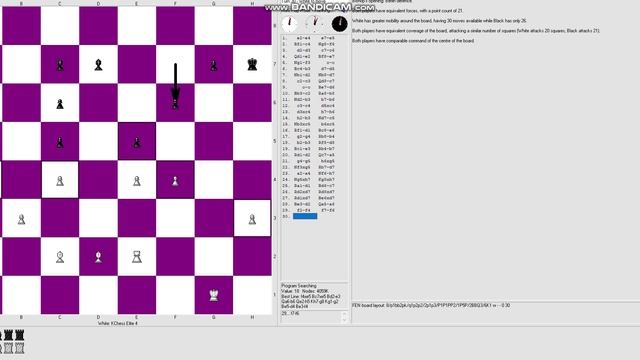This screenshot has width=640, height=360.
Task: Click the Program Searching status text
Action: (299, 286)
